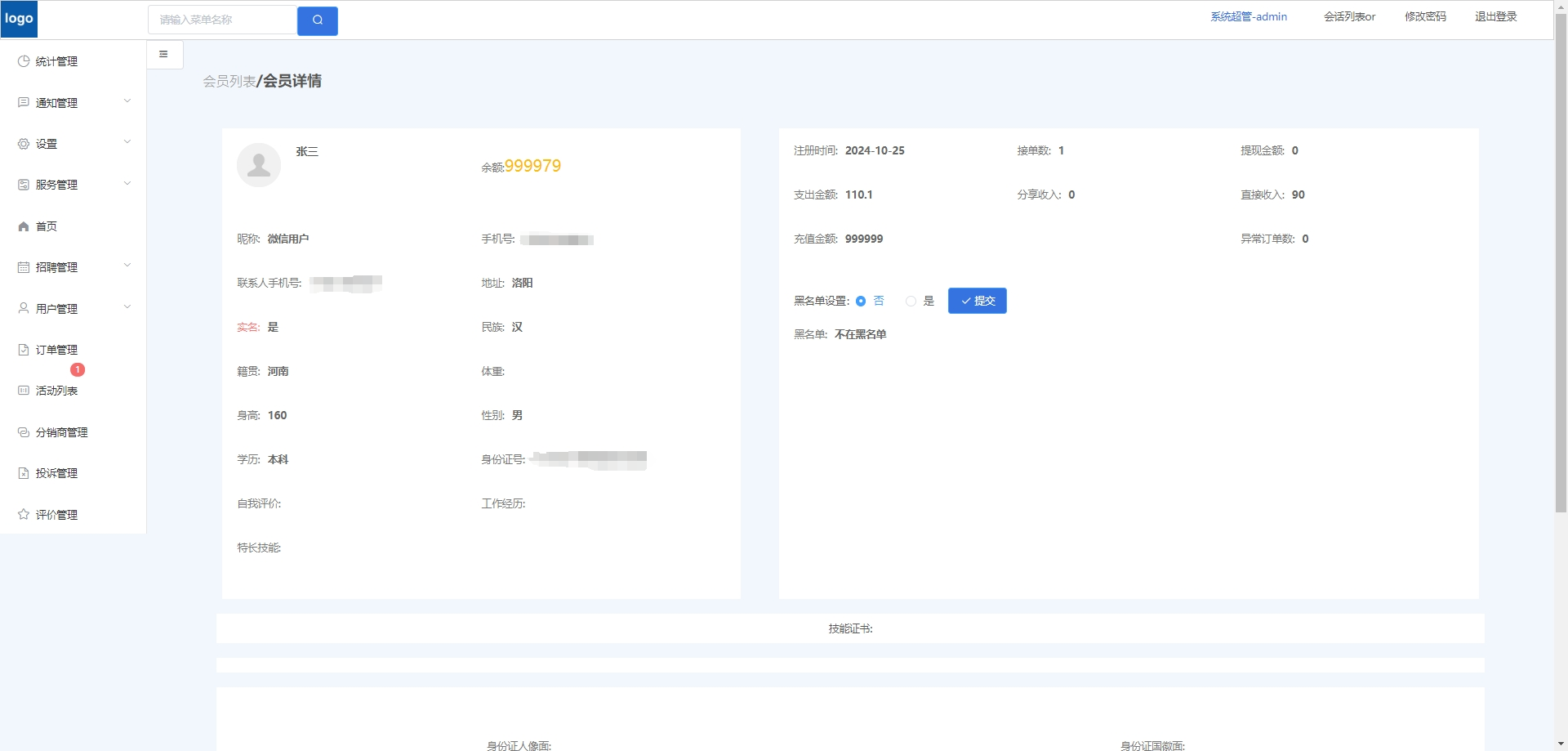
Task: Click the 订单管理 document icon
Action: pos(24,350)
